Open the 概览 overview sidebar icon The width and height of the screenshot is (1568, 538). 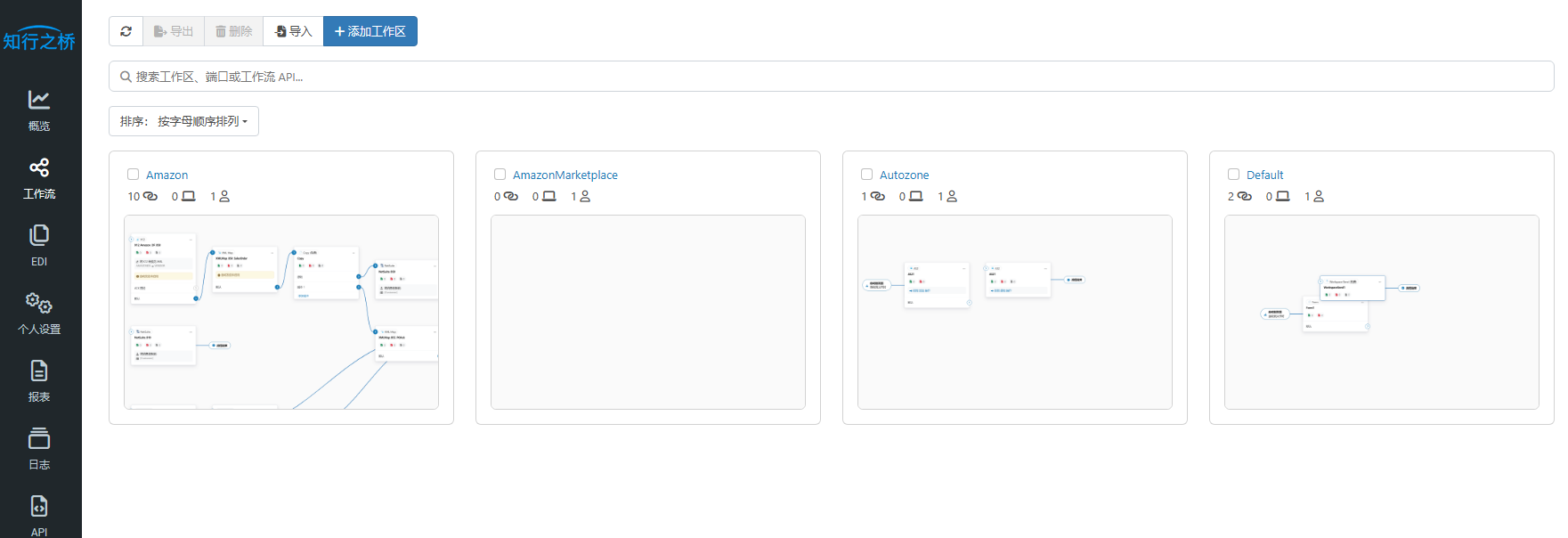point(39,100)
